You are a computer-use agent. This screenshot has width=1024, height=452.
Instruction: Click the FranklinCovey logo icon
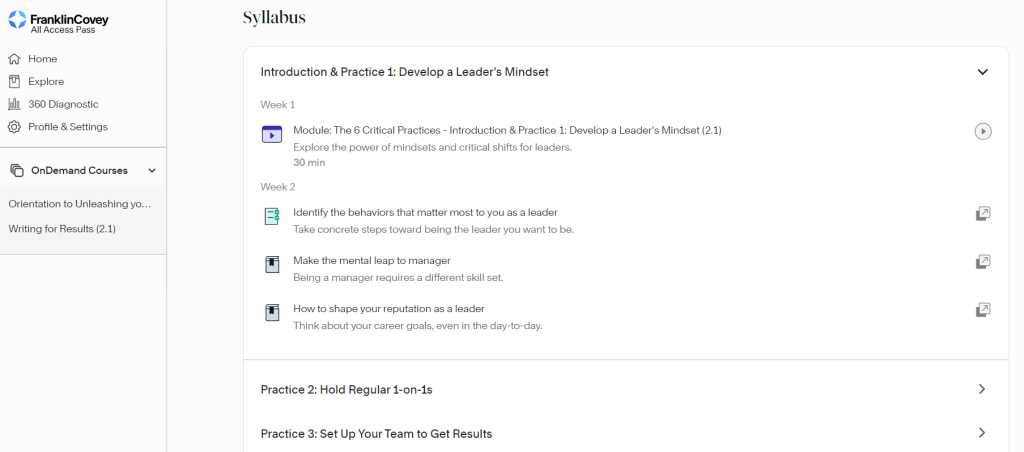coord(17,18)
